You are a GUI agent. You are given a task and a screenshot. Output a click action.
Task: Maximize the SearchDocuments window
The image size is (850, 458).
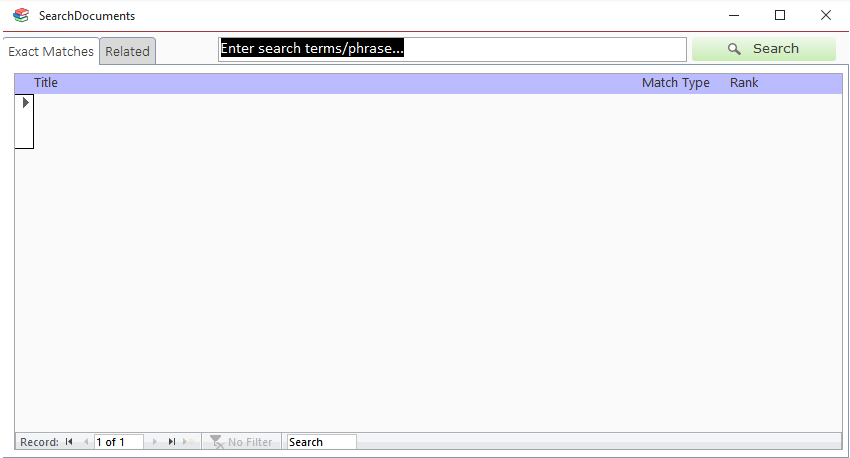pos(780,15)
